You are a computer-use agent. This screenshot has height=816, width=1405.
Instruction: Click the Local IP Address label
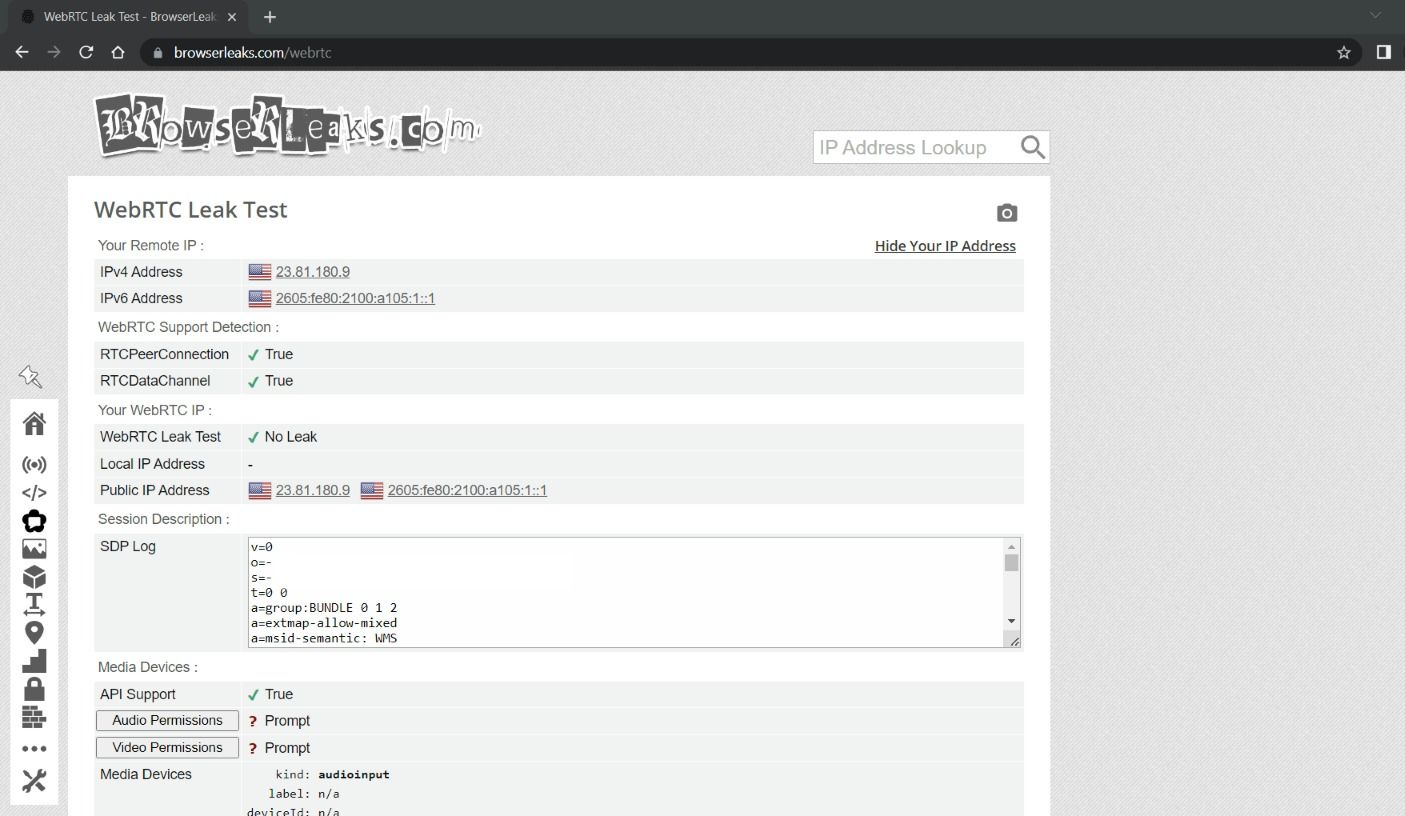(x=152, y=464)
